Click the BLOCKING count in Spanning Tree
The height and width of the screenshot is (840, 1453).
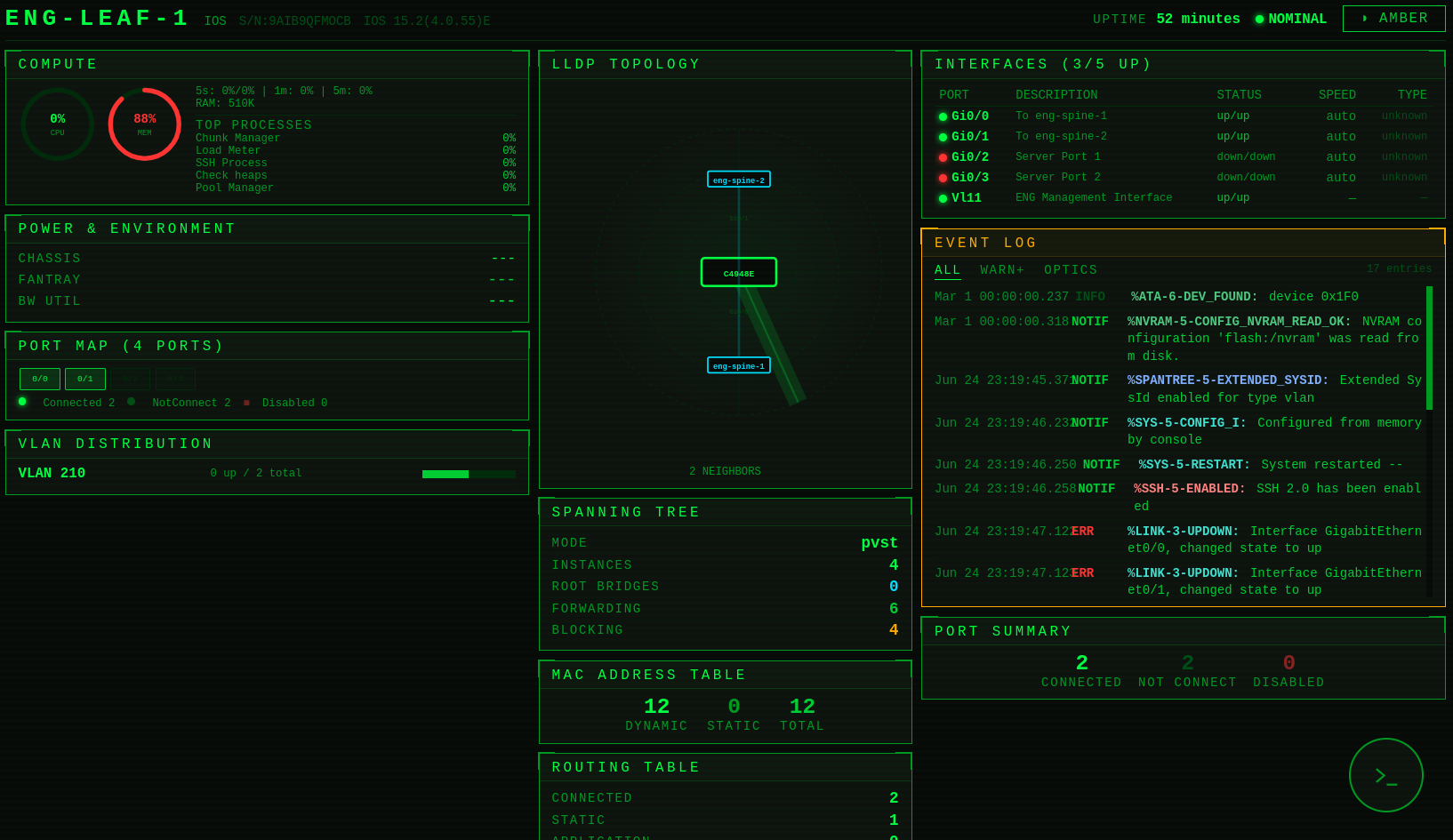tap(894, 630)
